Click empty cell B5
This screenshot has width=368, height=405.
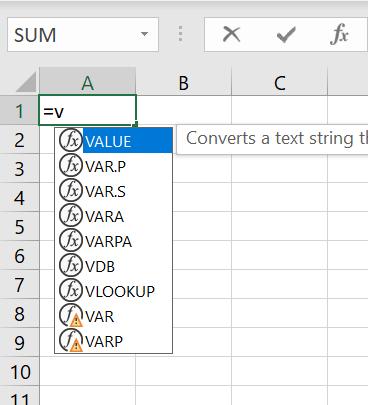tap(202, 226)
